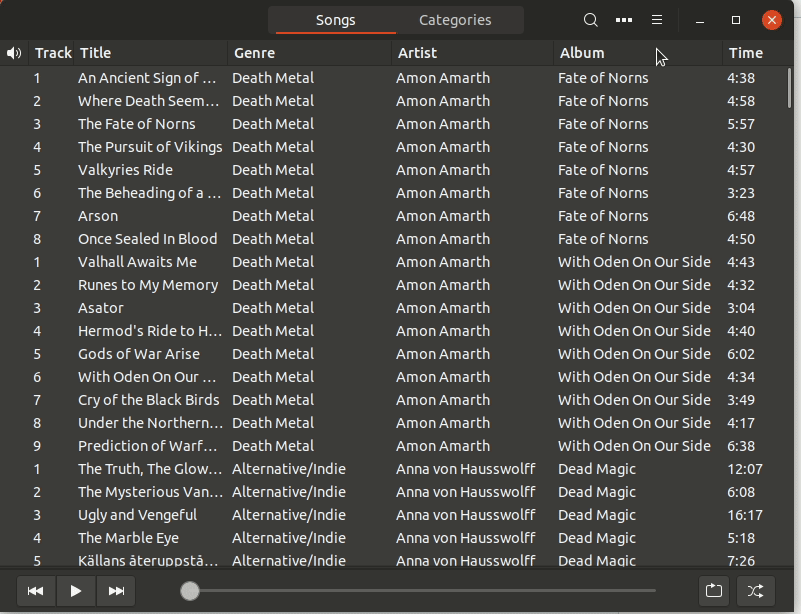Select song 'Where Death Seem…'

tap(149, 101)
